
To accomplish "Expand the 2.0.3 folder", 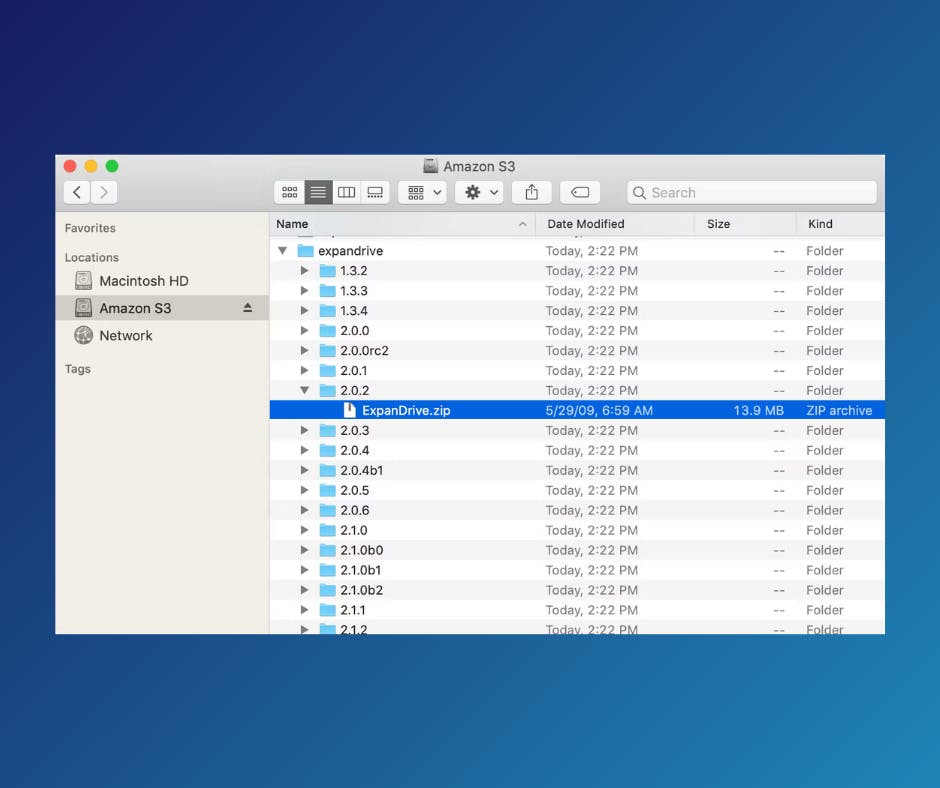I will pyautogui.click(x=304, y=430).
